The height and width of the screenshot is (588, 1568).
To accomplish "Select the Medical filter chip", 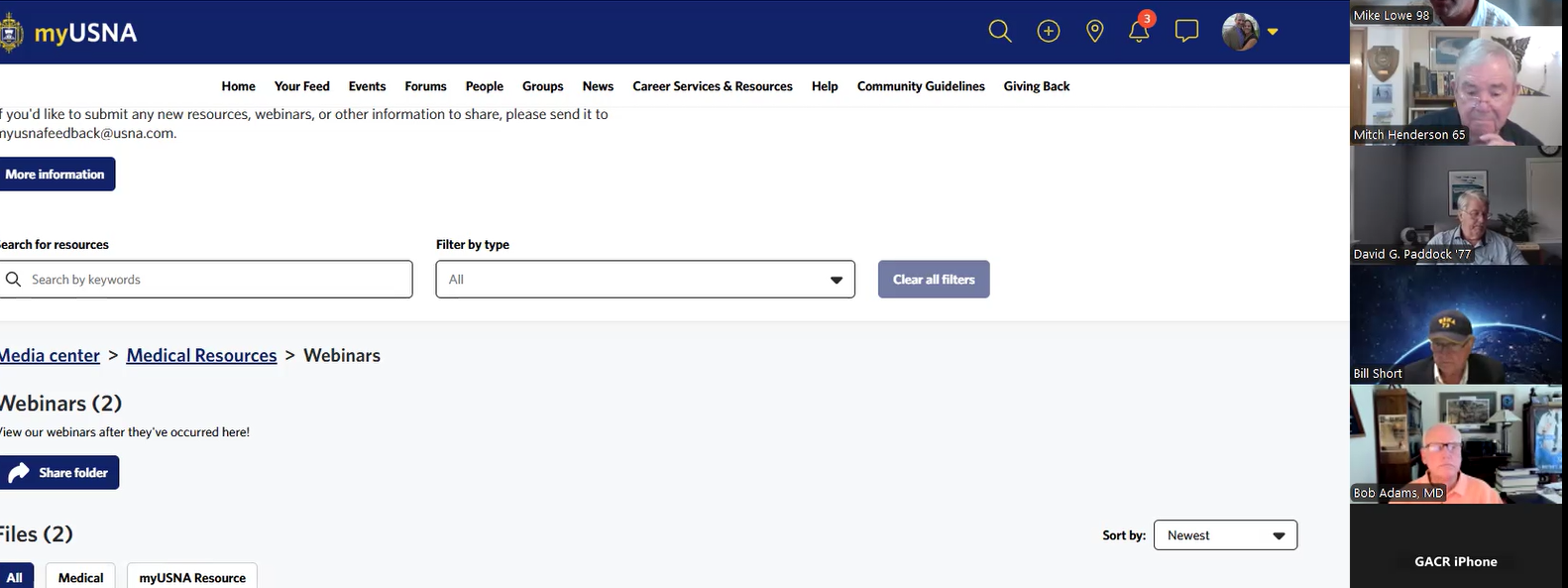I will (x=80, y=577).
